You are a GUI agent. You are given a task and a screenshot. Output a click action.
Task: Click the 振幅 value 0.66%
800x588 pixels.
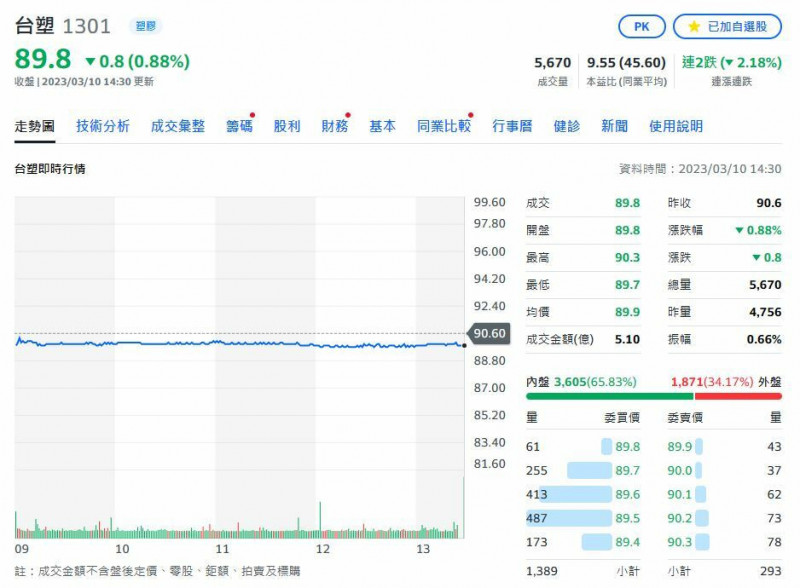[764, 339]
